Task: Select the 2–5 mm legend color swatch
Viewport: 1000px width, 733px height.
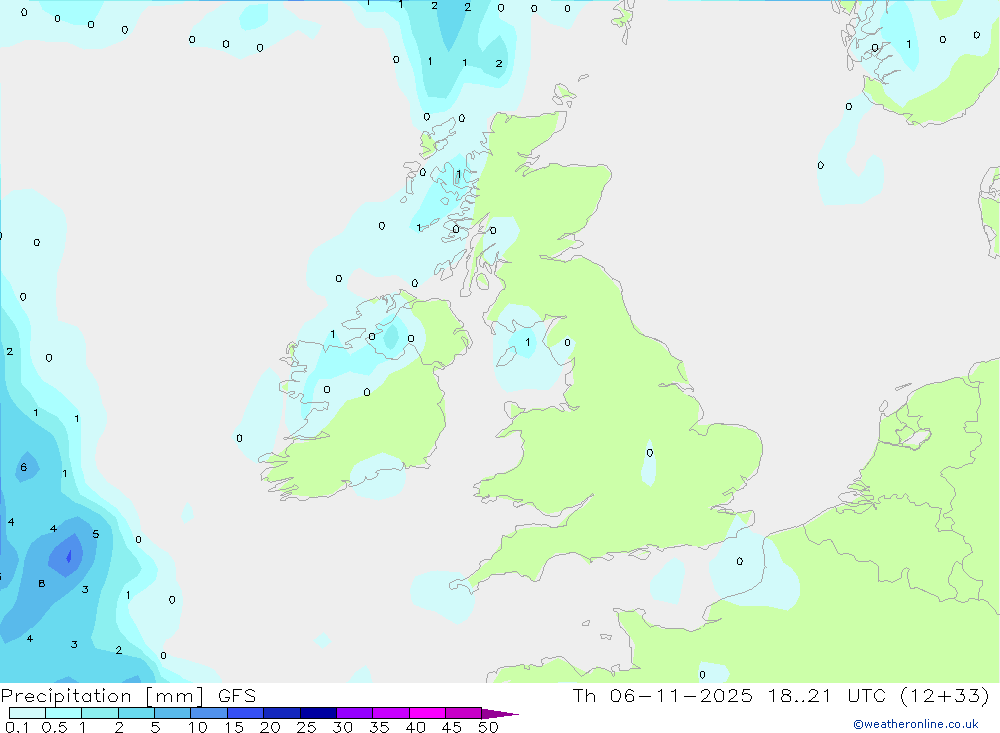Action: click(136, 713)
